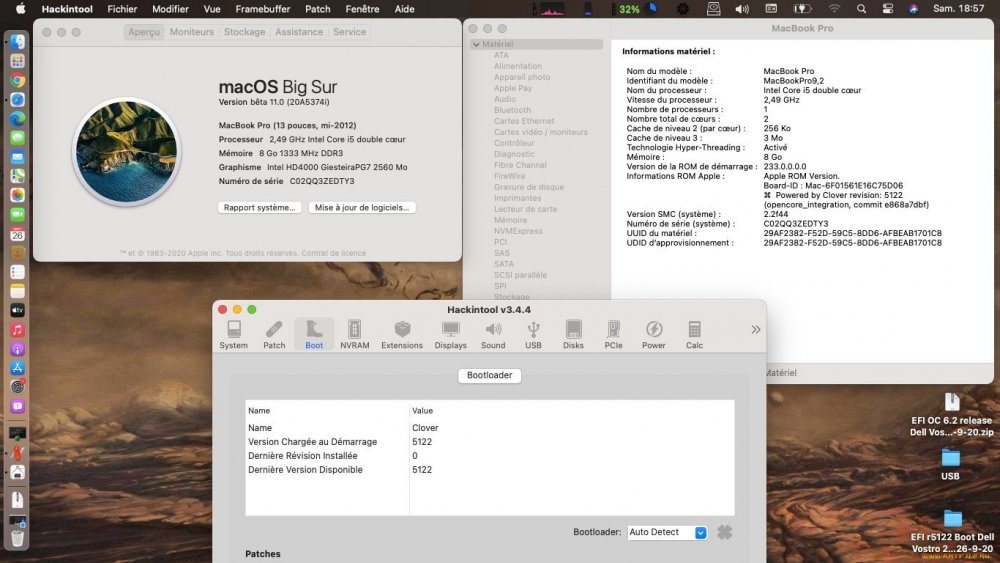Select Cartes vidéo / moniteurs in sidebar
Viewport: 1000px width, 563px height.
tap(541, 132)
